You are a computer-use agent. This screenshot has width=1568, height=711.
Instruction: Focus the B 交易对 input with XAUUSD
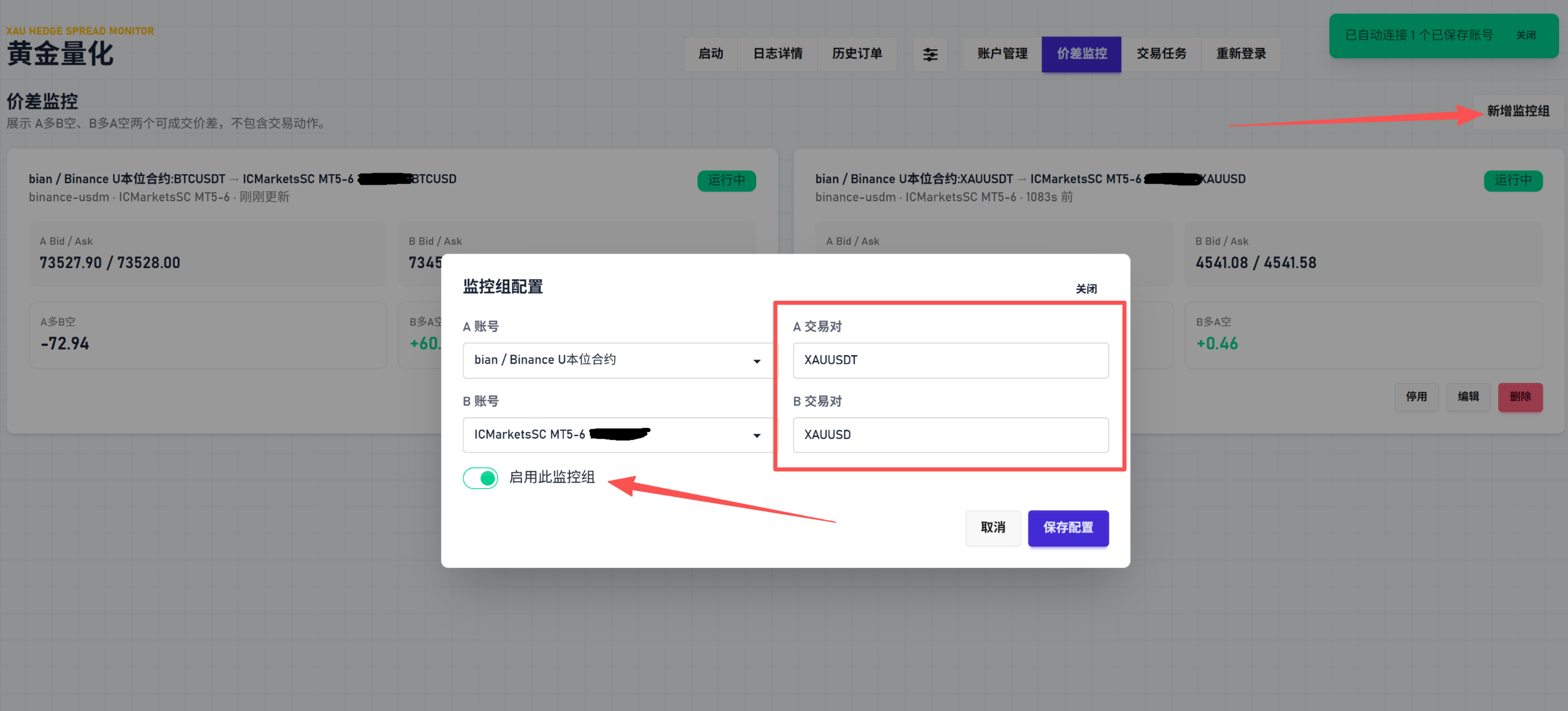pyautogui.click(x=950, y=434)
